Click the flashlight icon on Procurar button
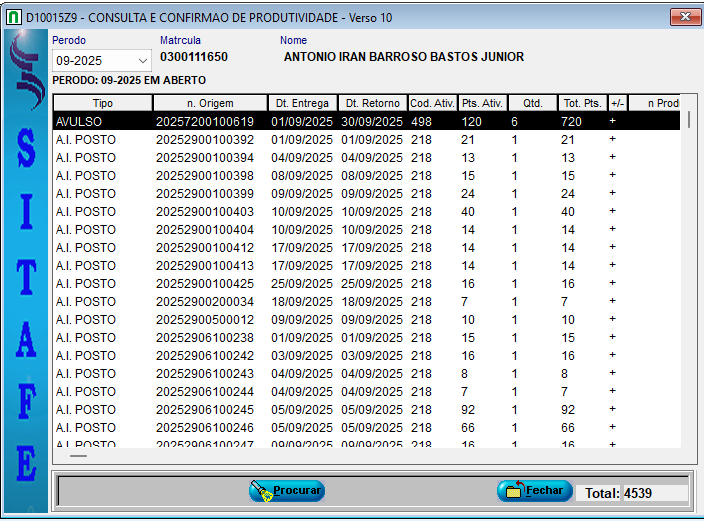 (260, 491)
